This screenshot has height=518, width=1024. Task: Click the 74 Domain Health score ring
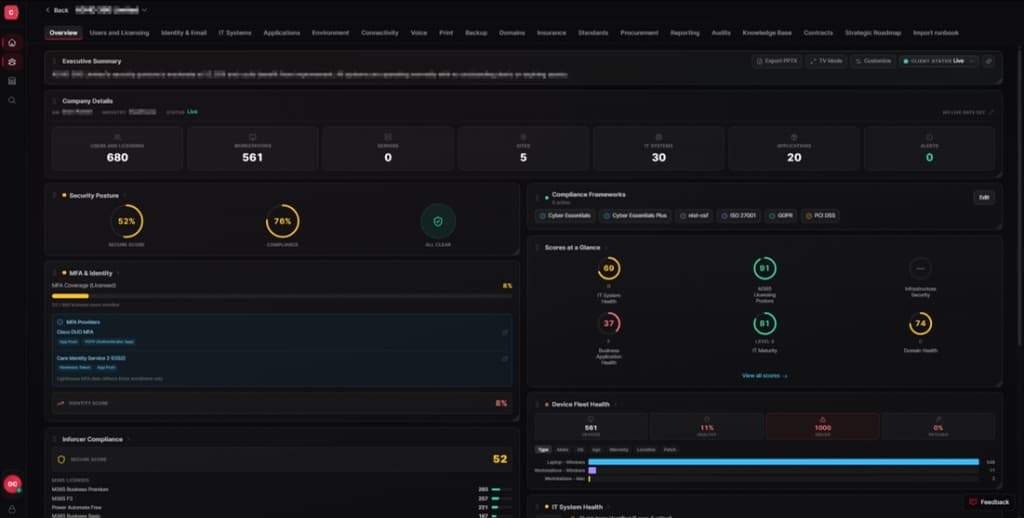point(920,323)
